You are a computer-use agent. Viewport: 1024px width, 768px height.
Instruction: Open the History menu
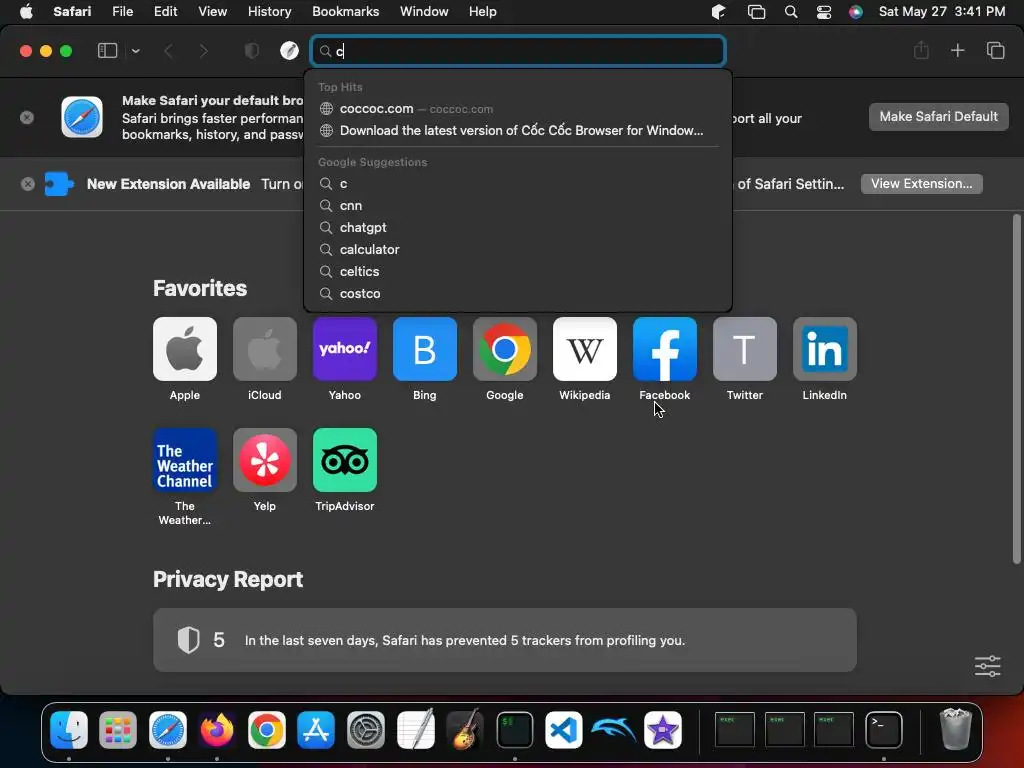pos(269,12)
